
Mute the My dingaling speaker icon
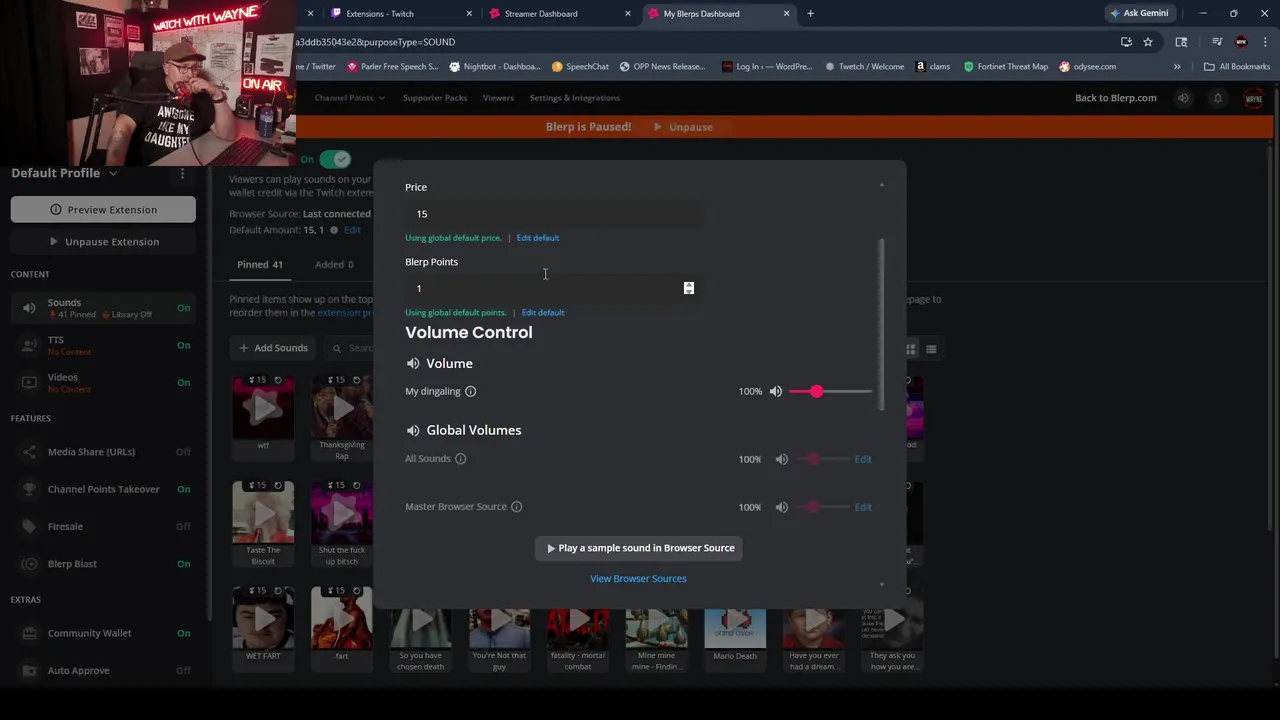click(775, 391)
